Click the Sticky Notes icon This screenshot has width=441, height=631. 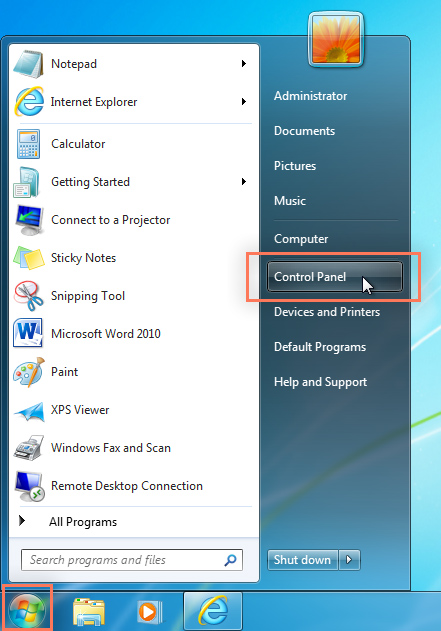29,258
